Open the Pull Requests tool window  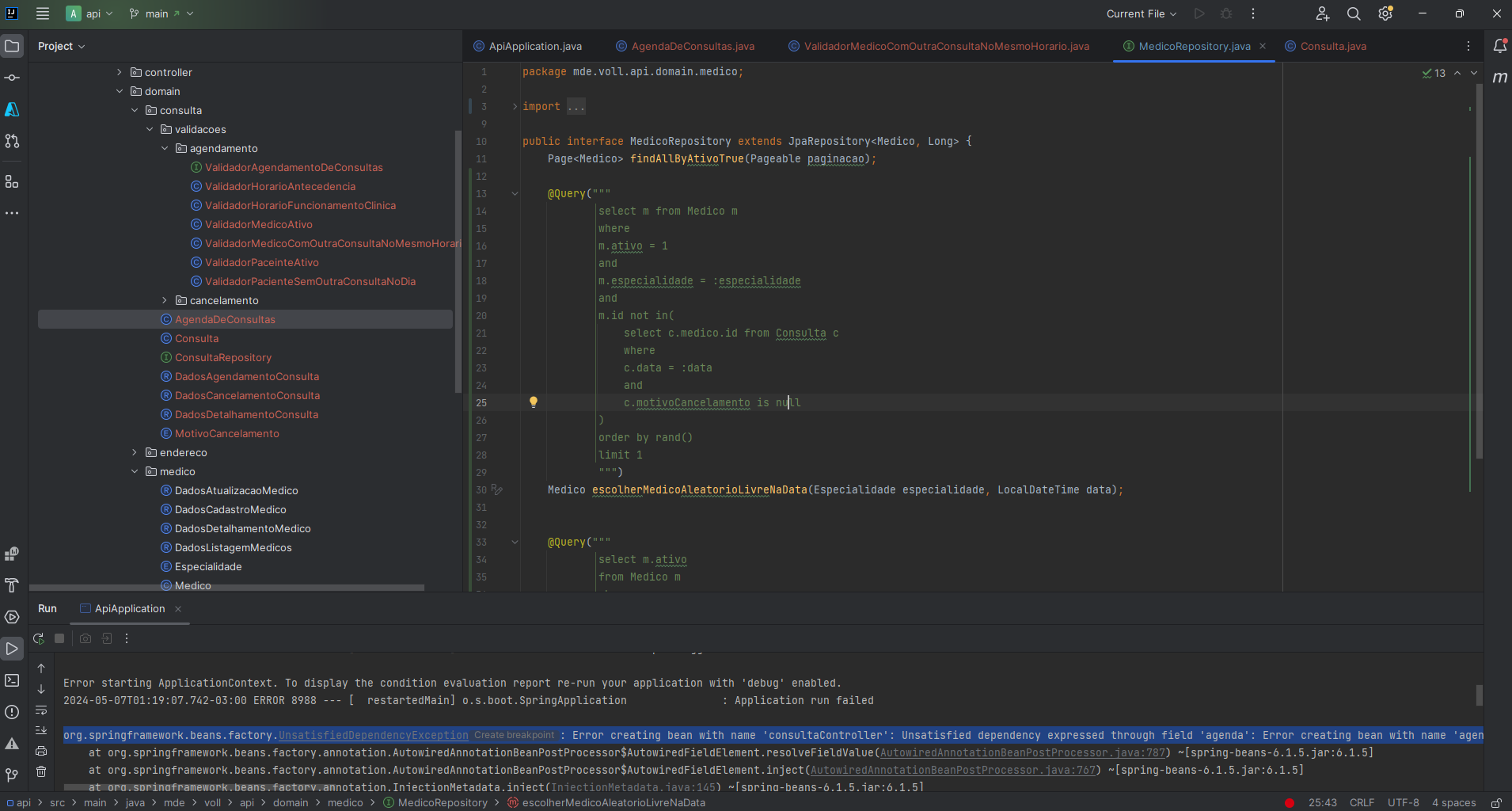pos(12,141)
